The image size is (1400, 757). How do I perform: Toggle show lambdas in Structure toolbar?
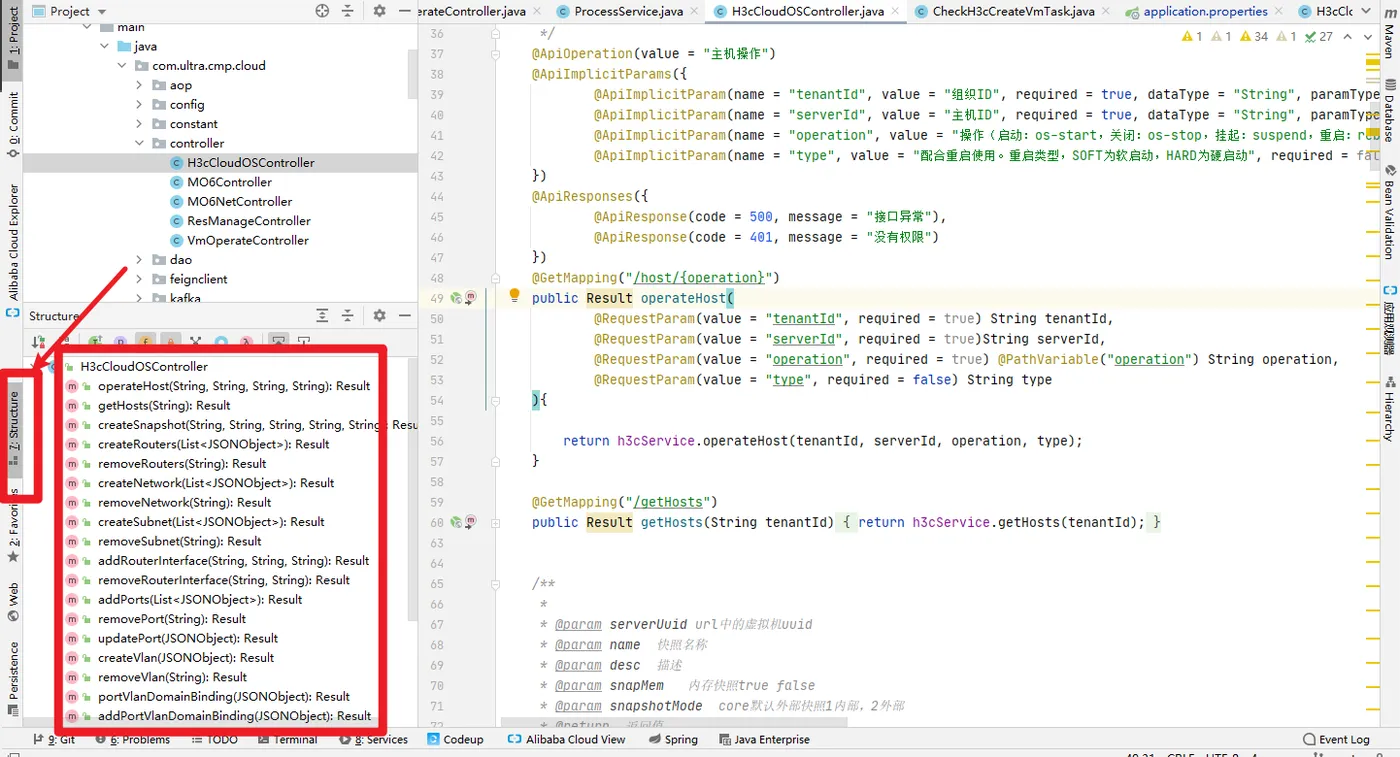pyautogui.click(x=246, y=341)
